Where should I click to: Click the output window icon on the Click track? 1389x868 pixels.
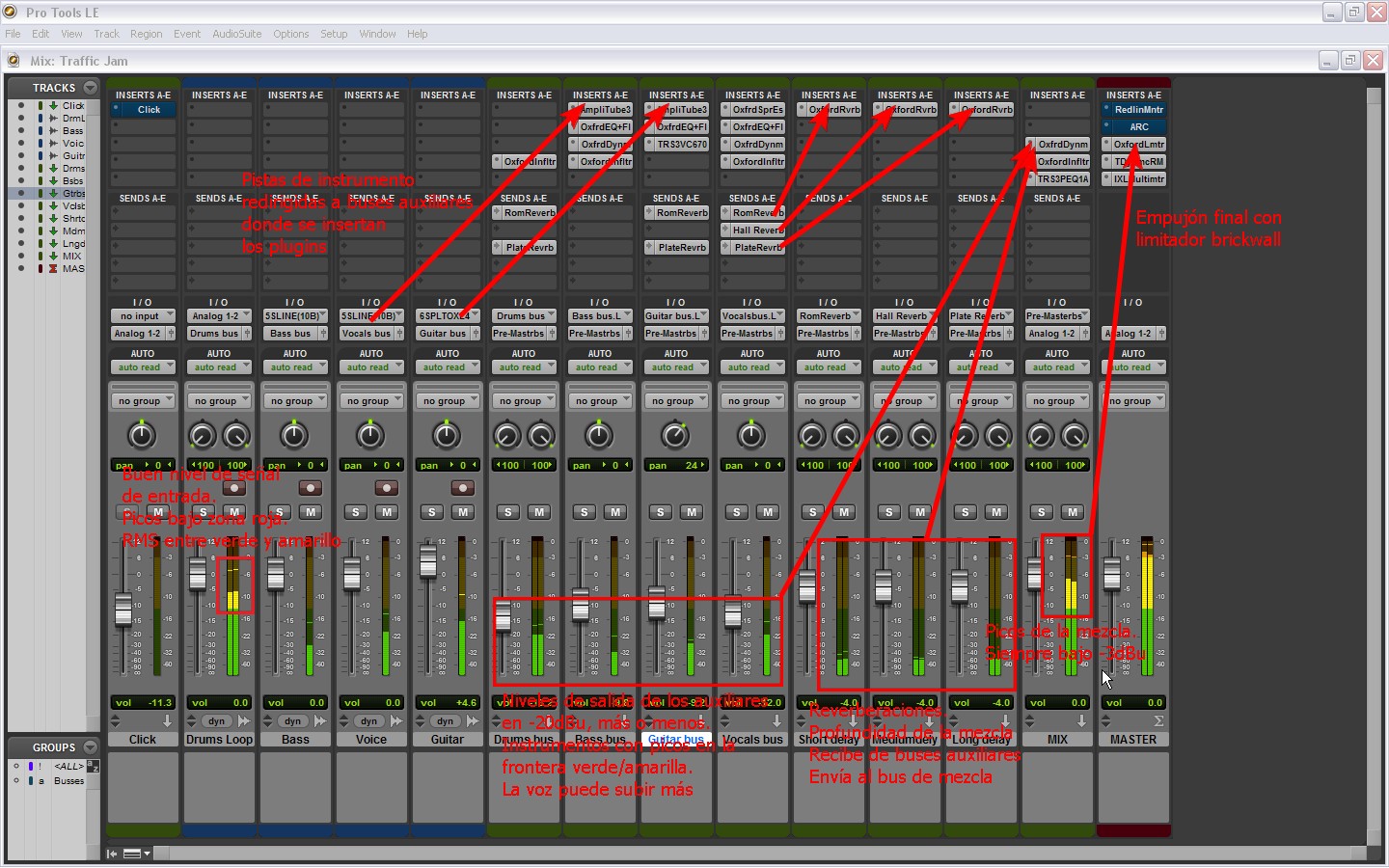coord(167,721)
